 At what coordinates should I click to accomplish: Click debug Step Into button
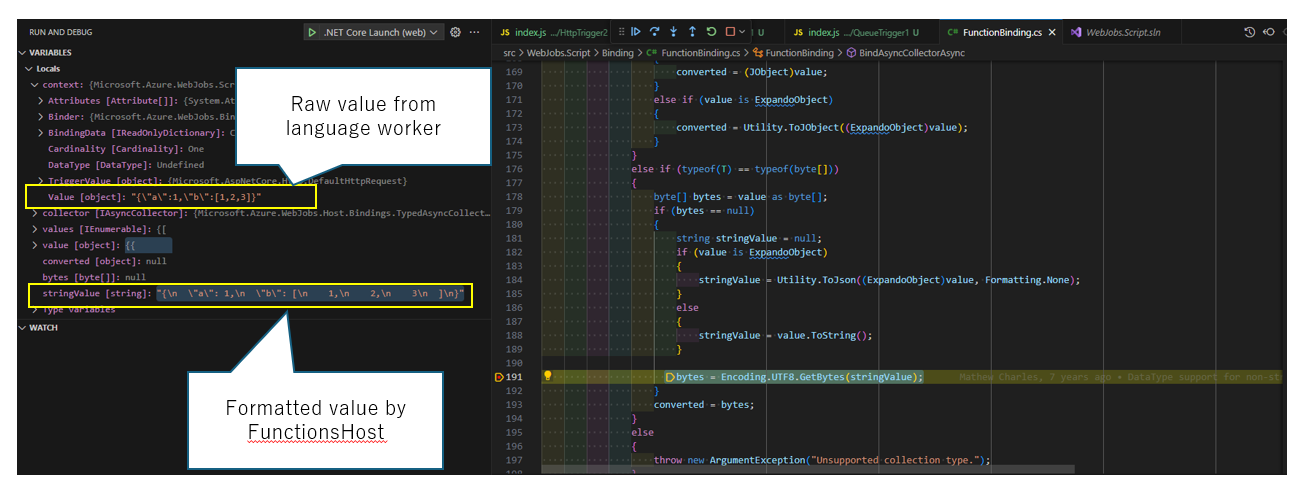point(673,32)
